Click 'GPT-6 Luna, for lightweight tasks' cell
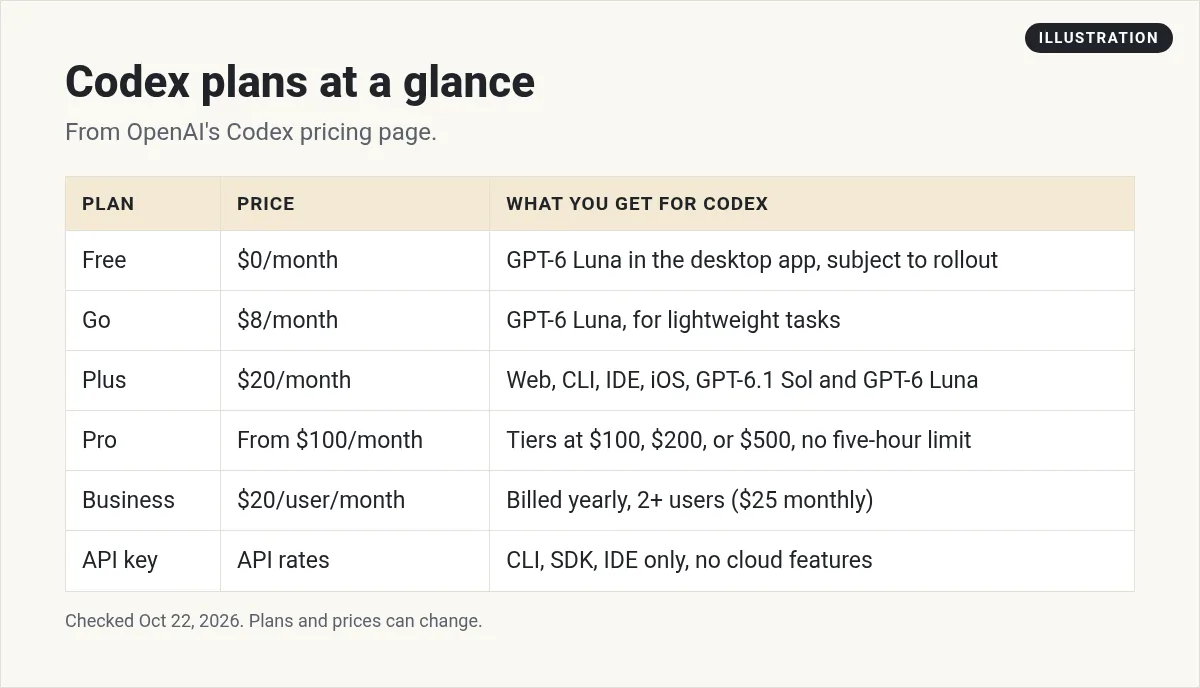The height and width of the screenshot is (688, 1200). [x=812, y=320]
